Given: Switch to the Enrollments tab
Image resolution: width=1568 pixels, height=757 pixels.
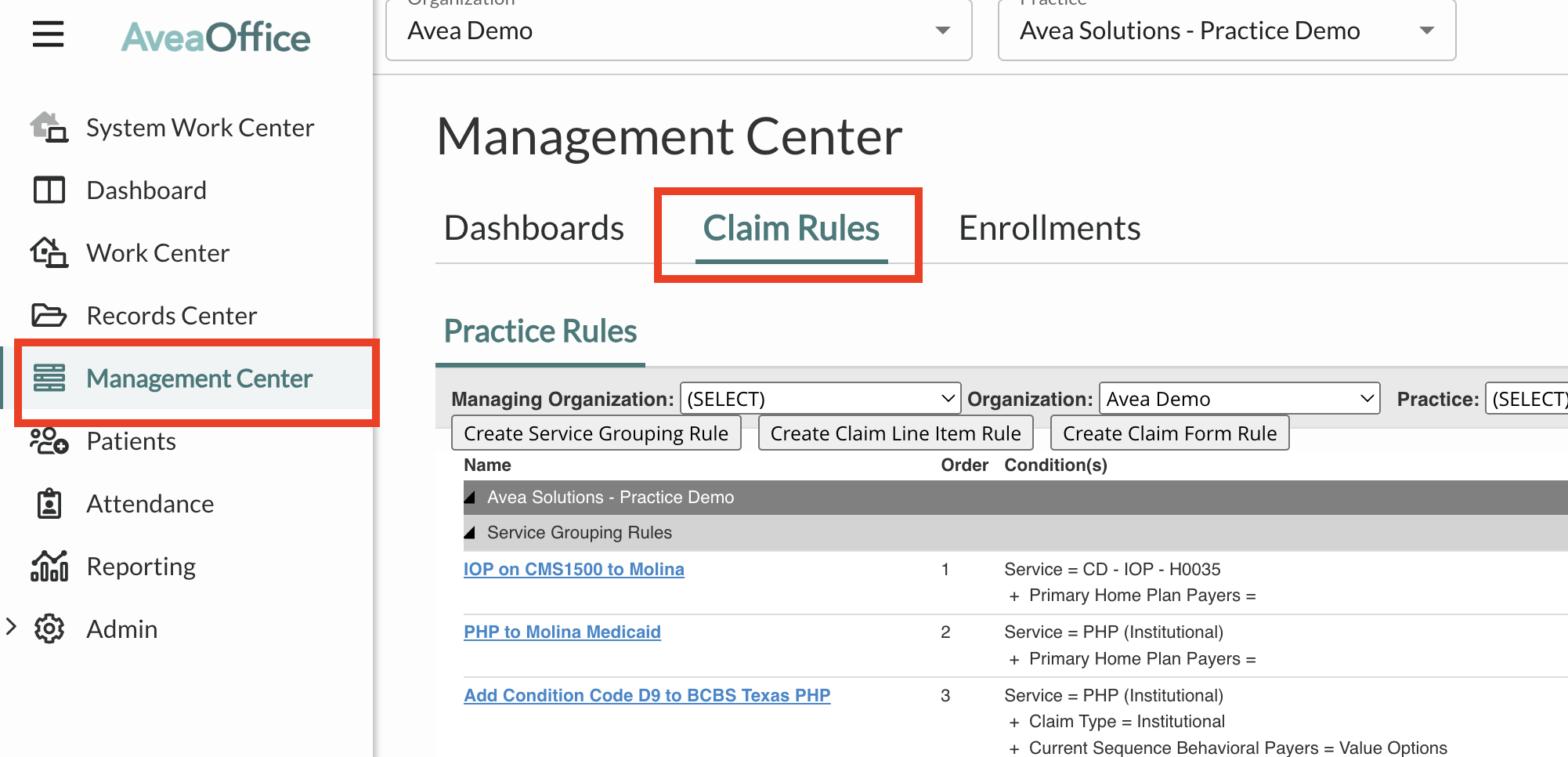Looking at the screenshot, I should [1050, 228].
